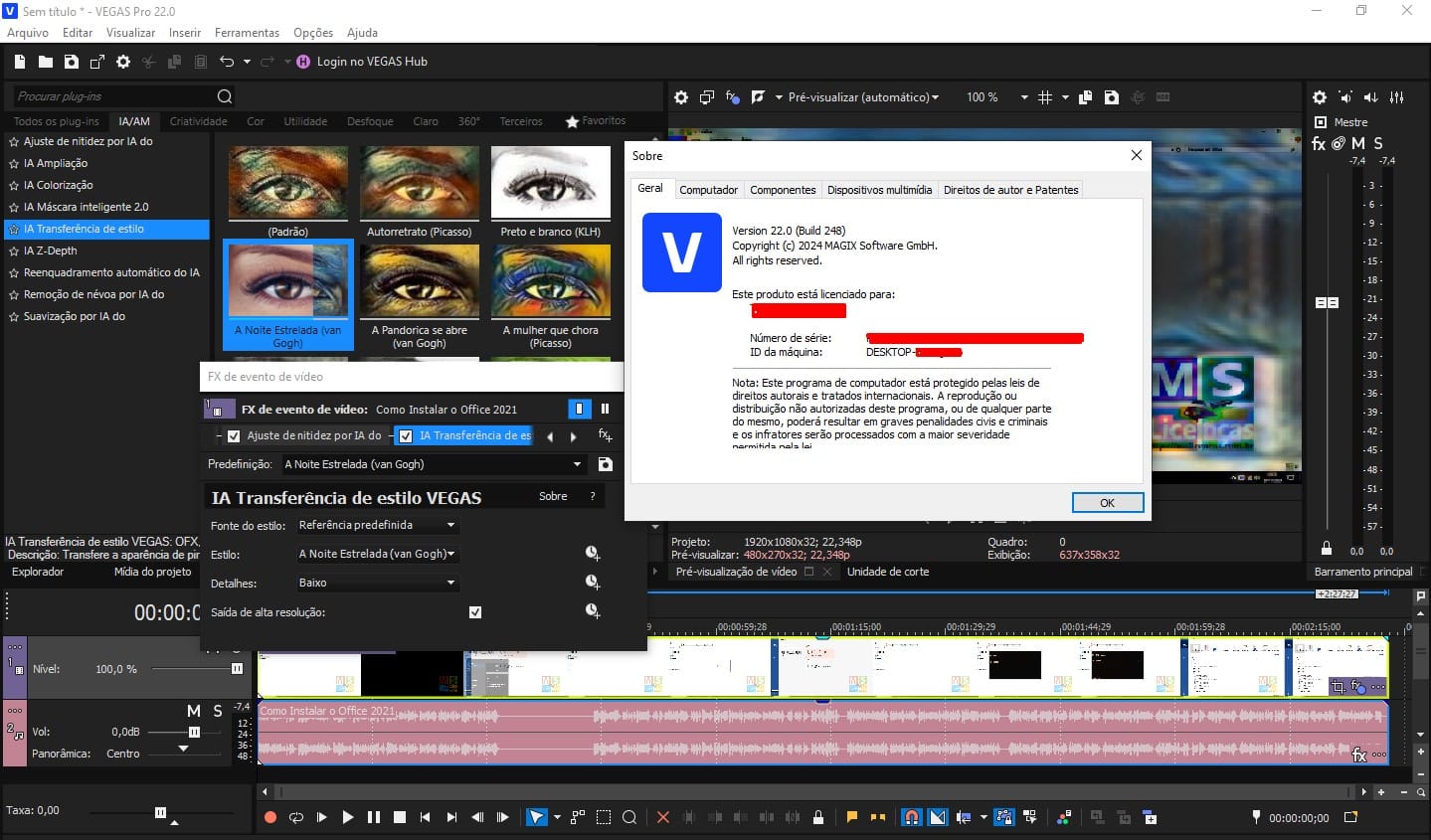Toggle the IA Transferência de estilo effect checkbox
Screen dimensions: 1431x840
click(x=406, y=435)
